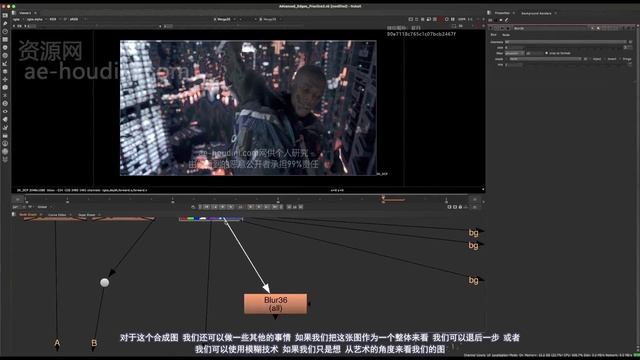The height and width of the screenshot is (360, 640).
Task: Open the Views nodes toolbar icon
Action: pyautogui.click(x=5, y=111)
